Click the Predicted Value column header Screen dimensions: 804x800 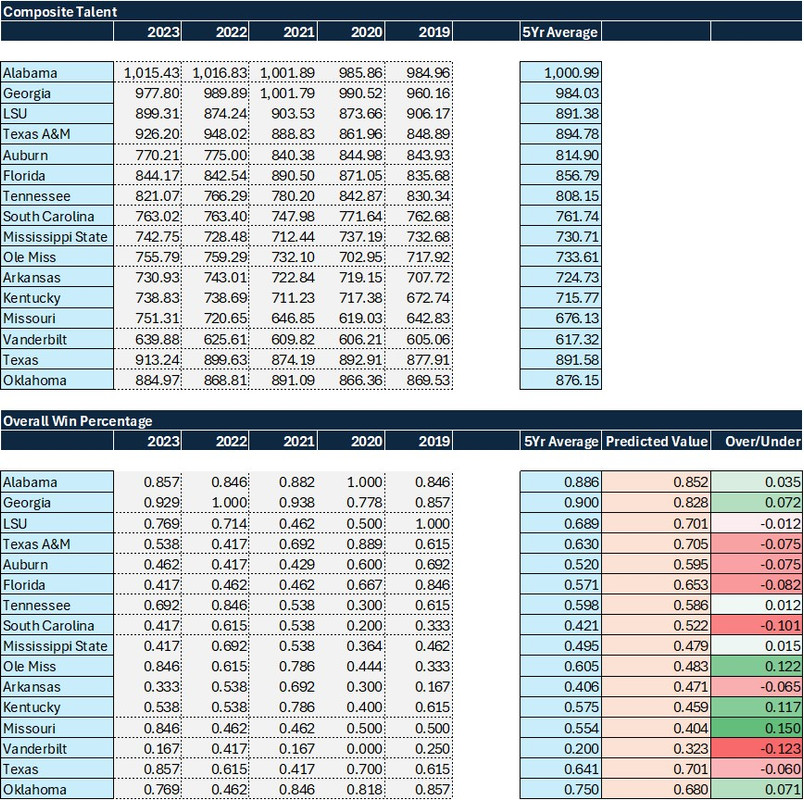656,442
